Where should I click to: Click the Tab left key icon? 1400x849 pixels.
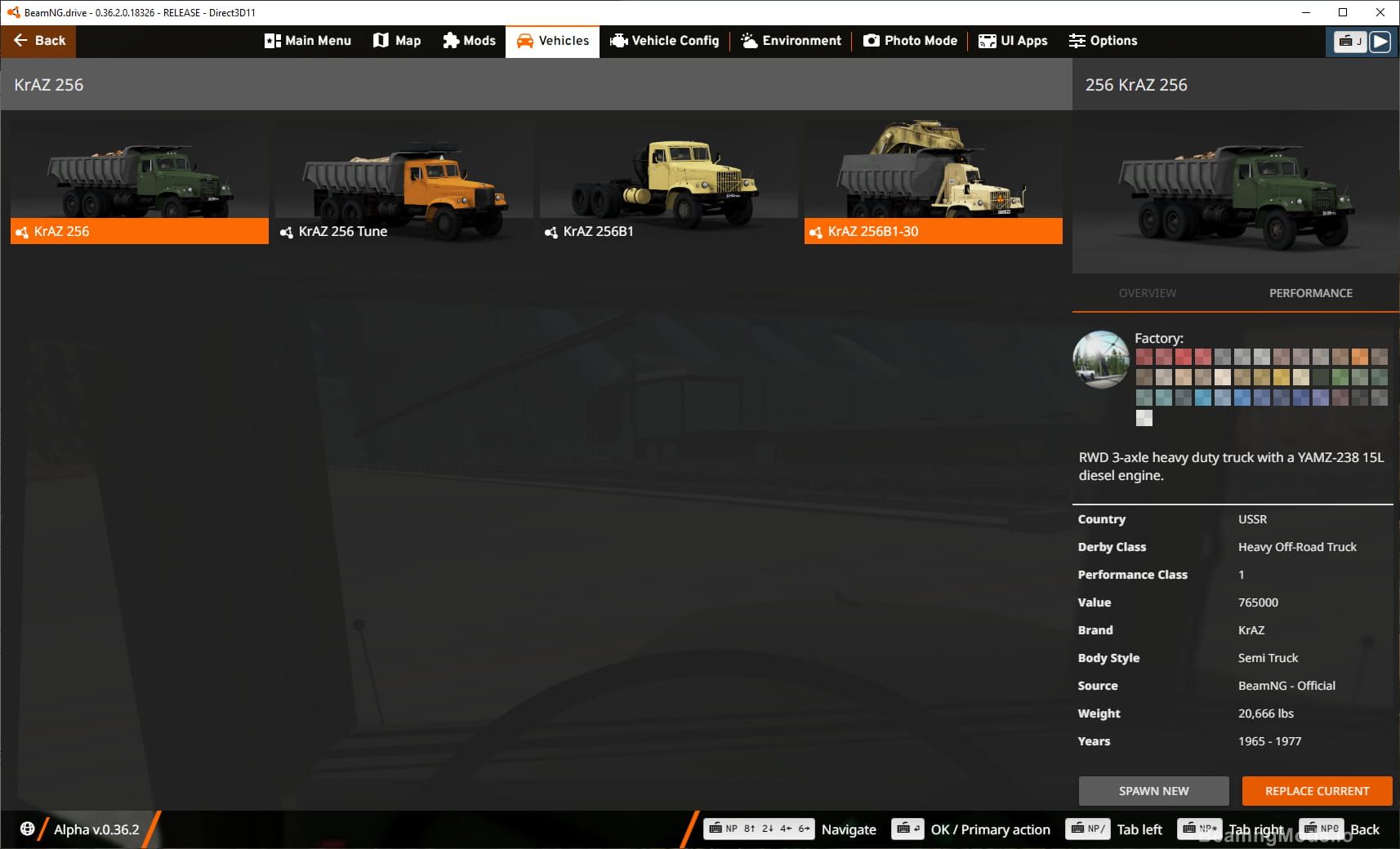tap(1088, 829)
